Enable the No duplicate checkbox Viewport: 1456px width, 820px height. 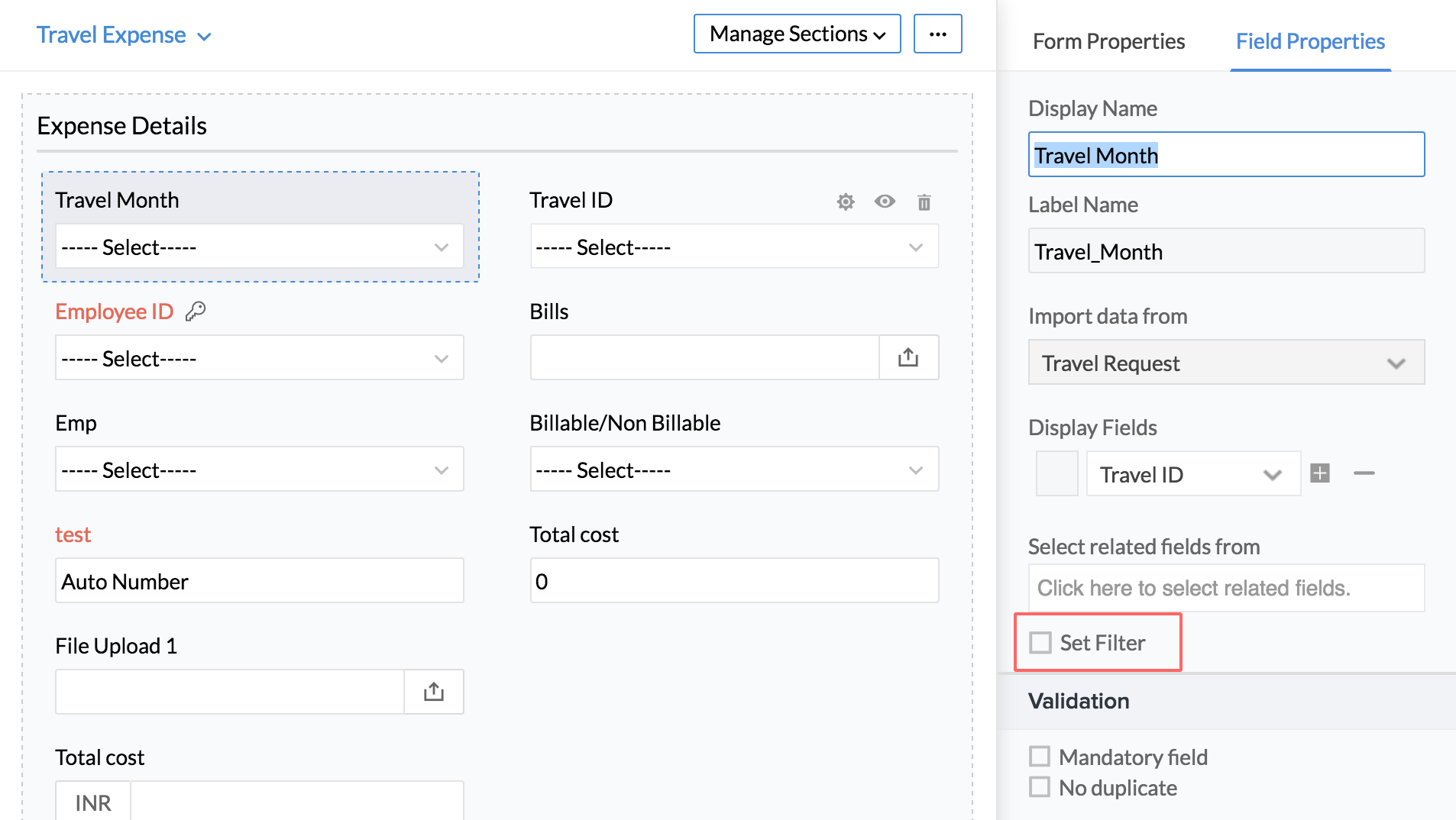click(x=1040, y=787)
